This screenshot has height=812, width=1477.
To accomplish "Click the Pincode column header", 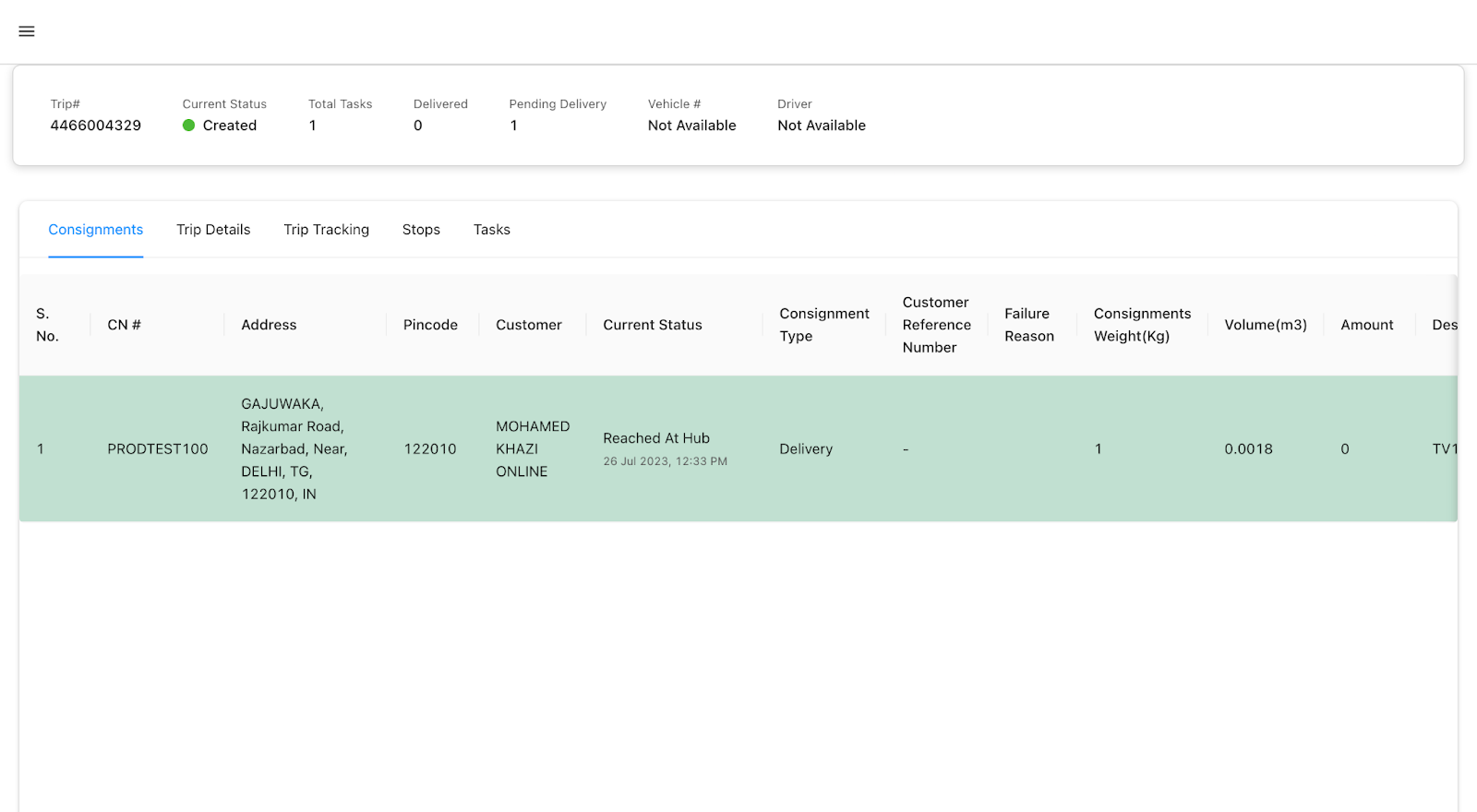I will (x=430, y=325).
